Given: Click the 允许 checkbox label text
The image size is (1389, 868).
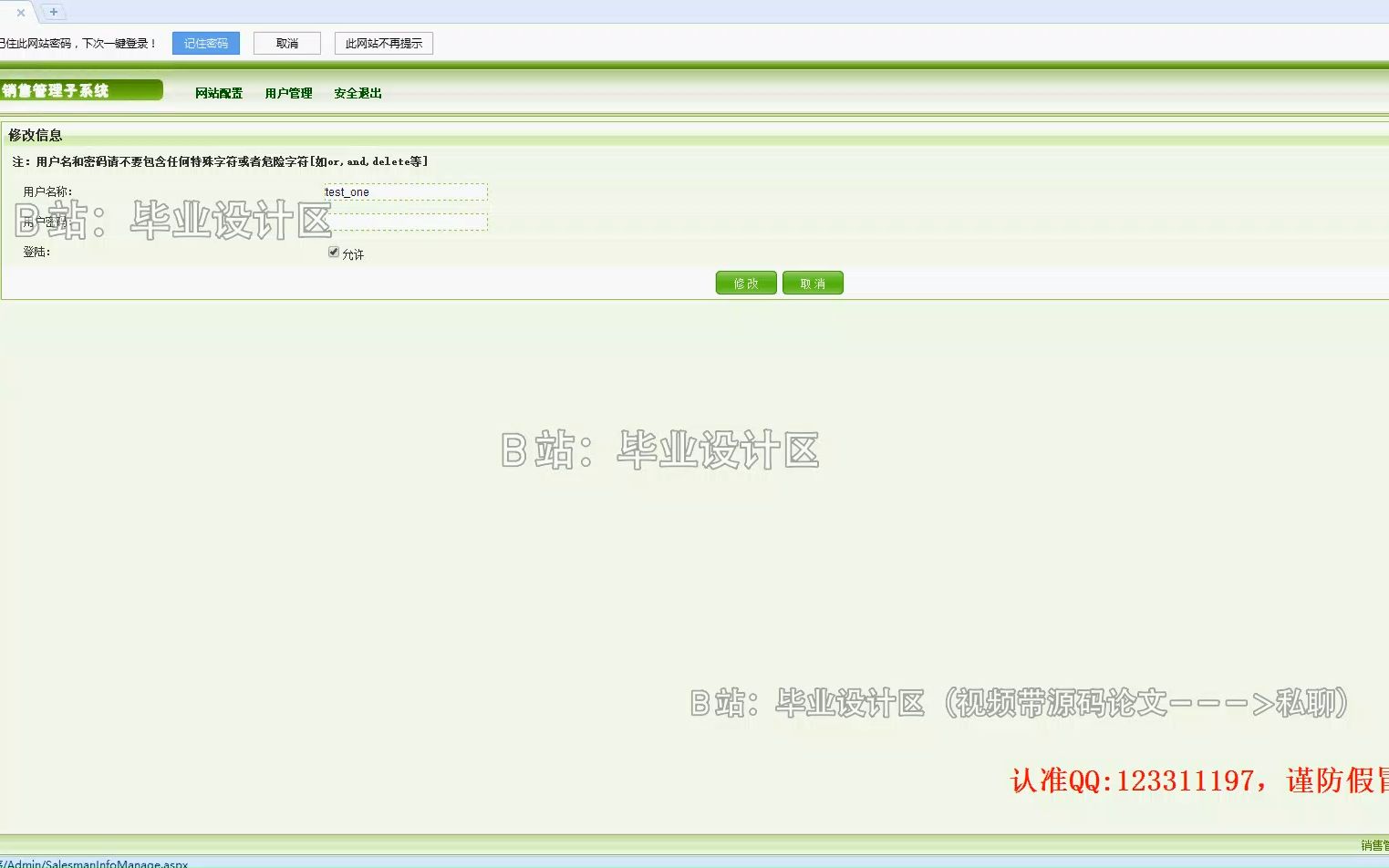Looking at the screenshot, I should point(353,254).
